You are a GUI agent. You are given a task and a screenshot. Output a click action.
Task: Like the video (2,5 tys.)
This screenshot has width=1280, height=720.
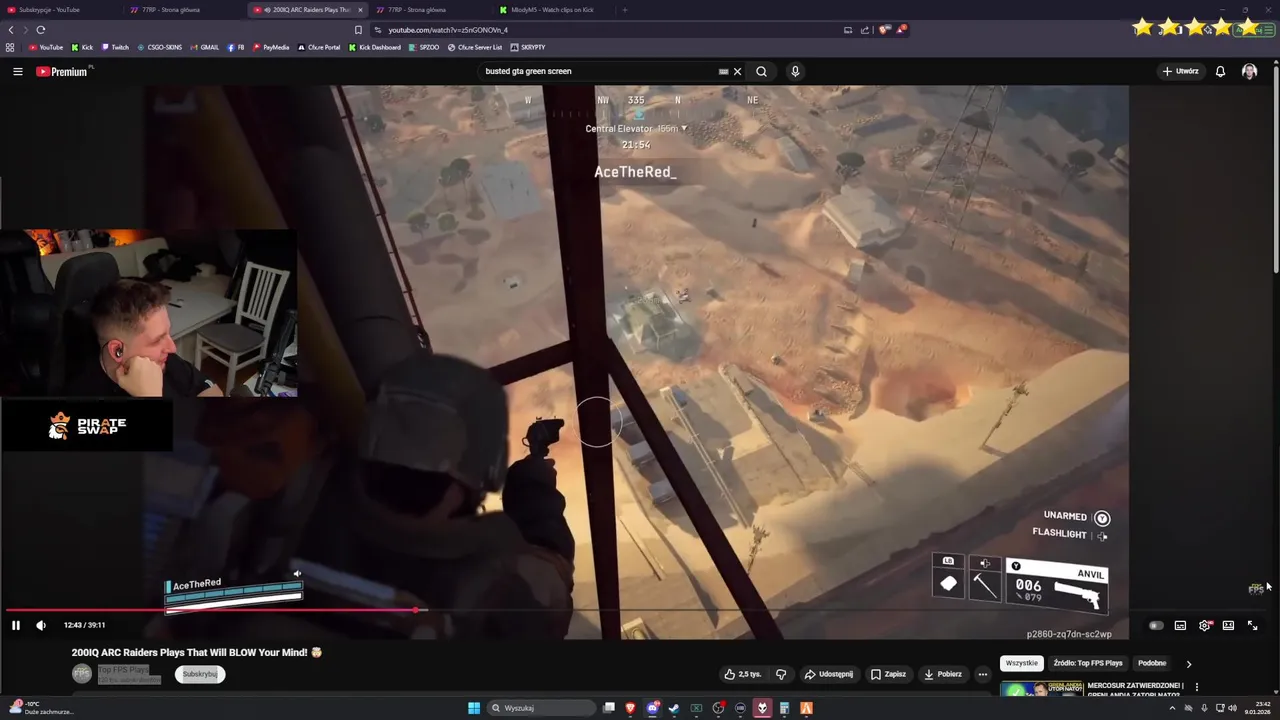[x=742, y=674]
